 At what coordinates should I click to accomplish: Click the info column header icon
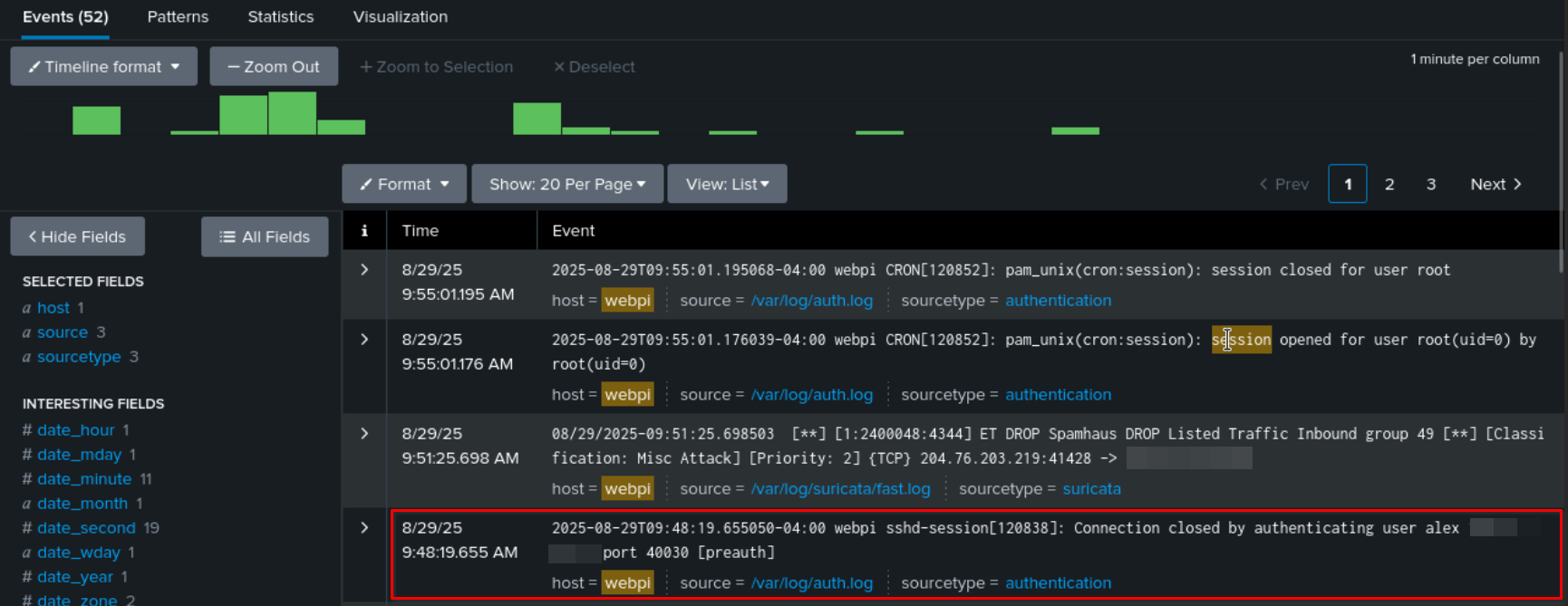[x=364, y=231]
